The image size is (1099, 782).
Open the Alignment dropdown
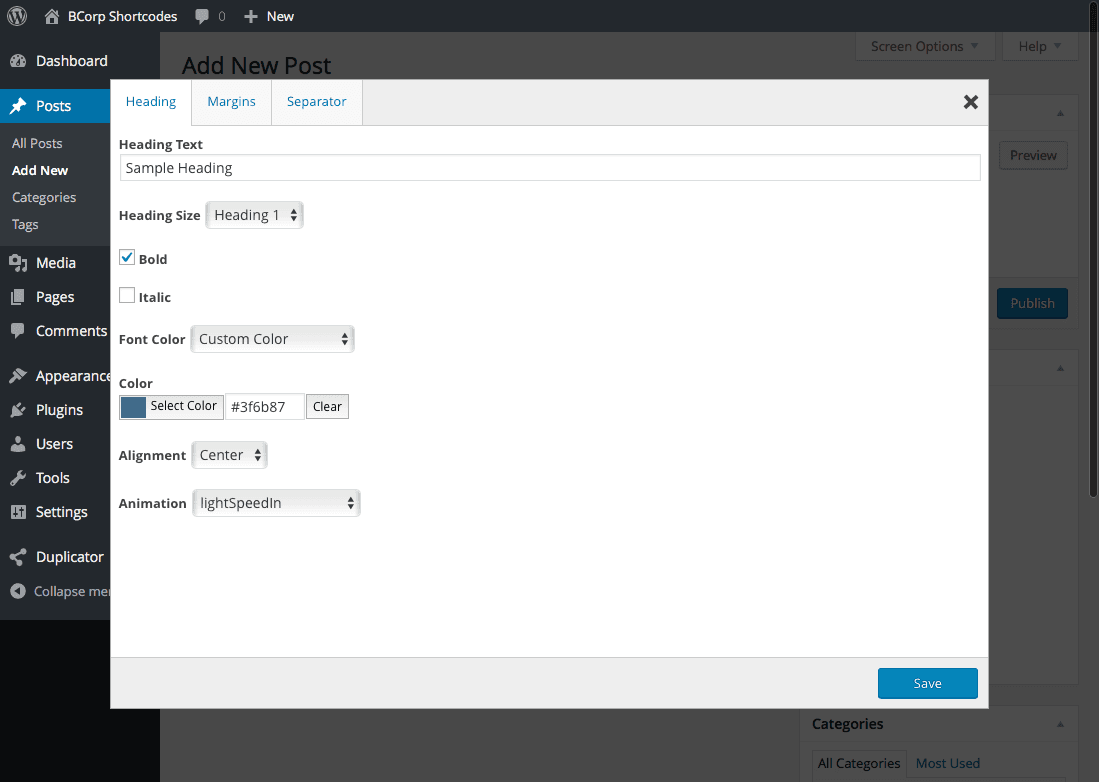pos(229,455)
